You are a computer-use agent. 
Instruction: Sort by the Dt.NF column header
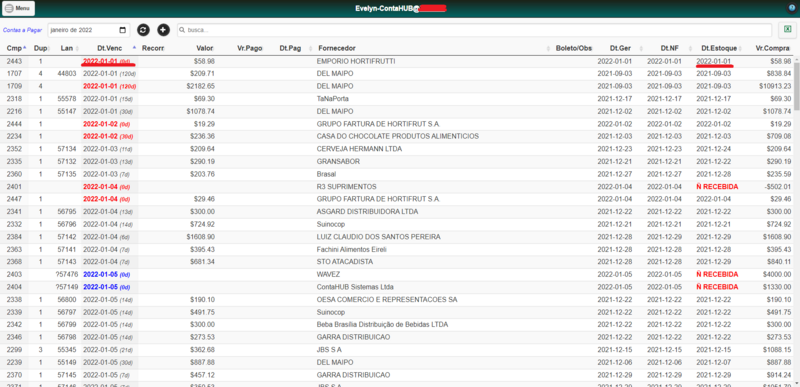[x=669, y=48]
